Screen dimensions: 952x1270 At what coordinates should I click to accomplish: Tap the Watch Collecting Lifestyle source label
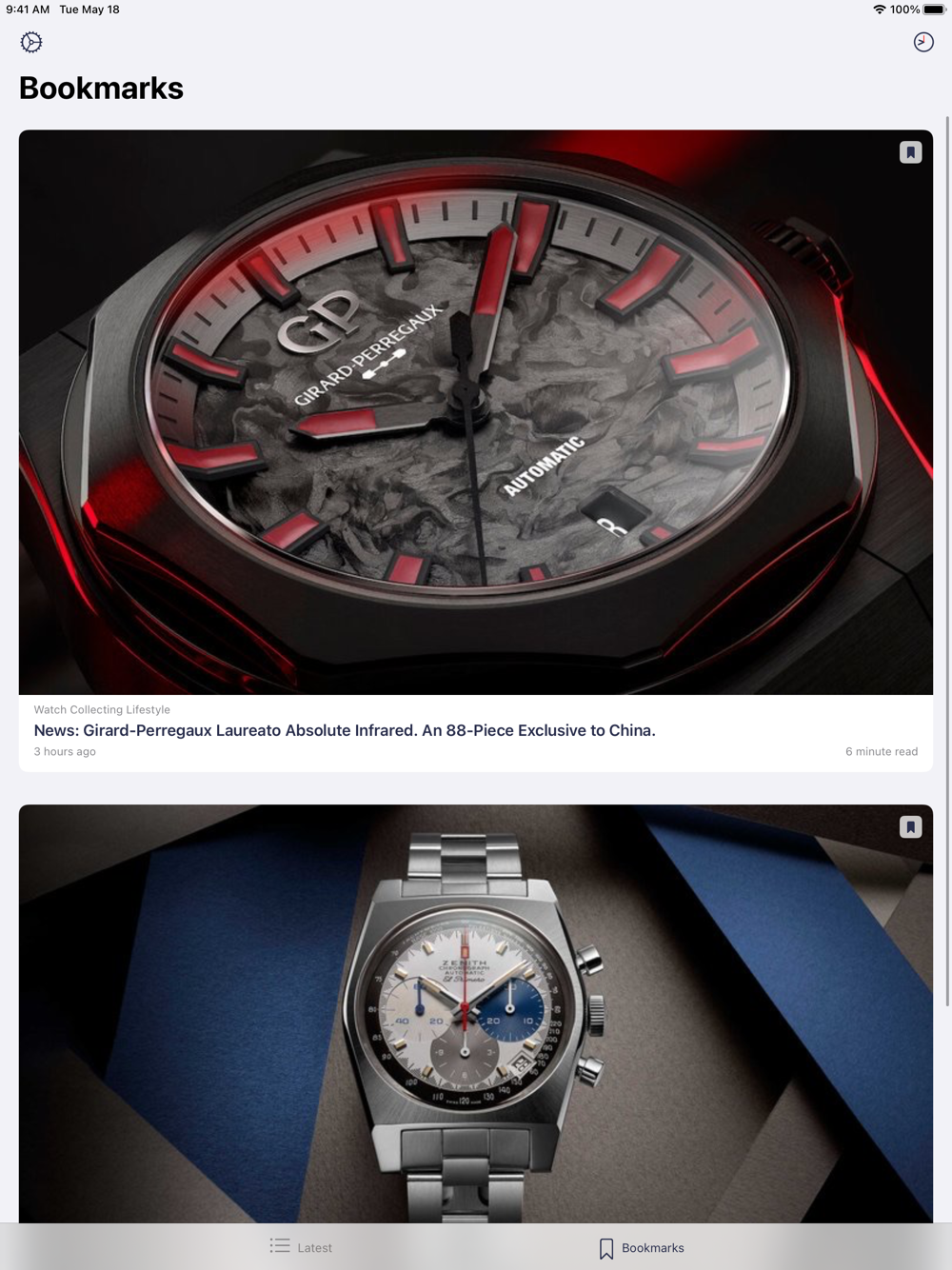(x=102, y=709)
